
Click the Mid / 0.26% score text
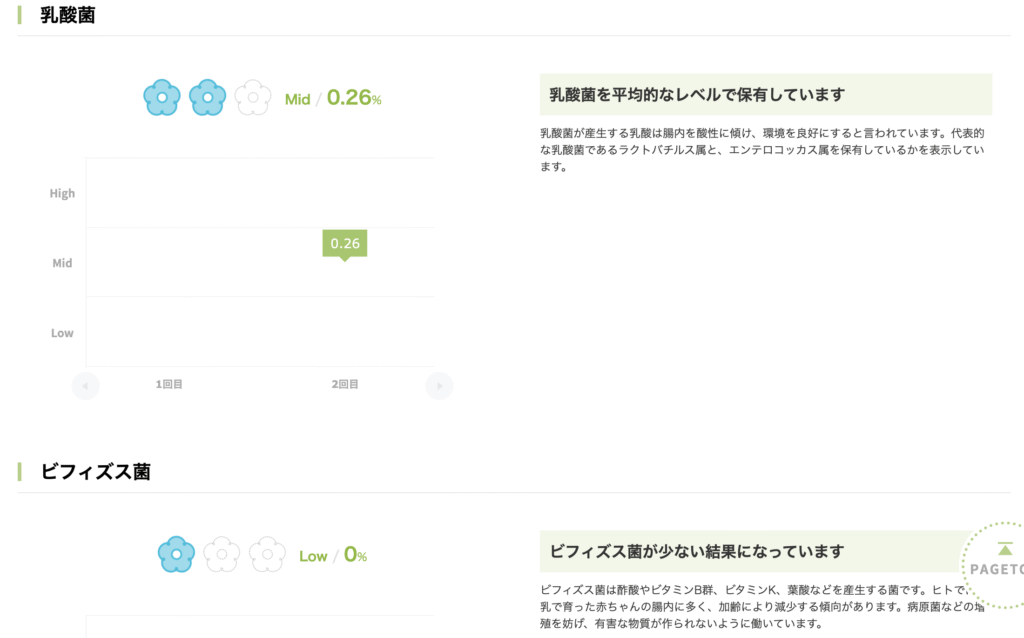(333, 98)
